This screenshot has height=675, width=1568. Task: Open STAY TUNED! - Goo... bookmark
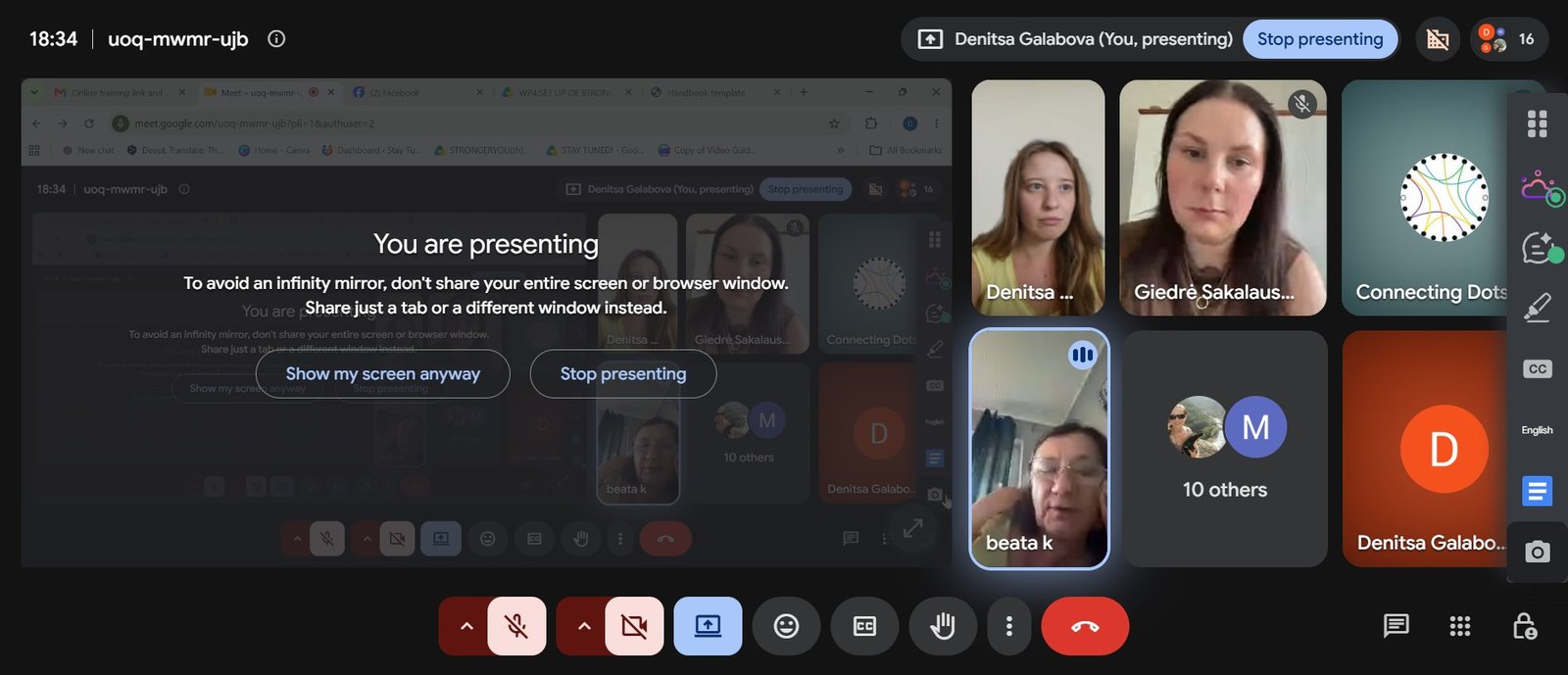point(595,150)
